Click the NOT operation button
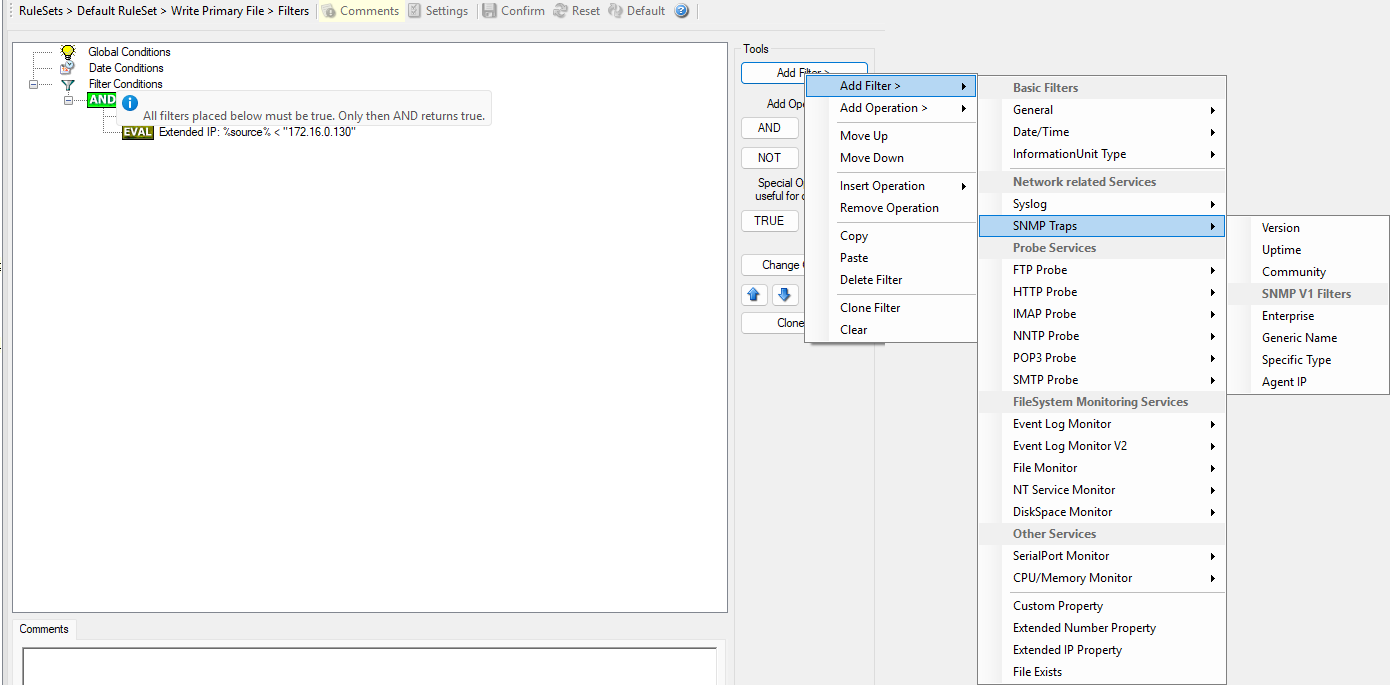 pyautogui.click(x=769, y=158)
